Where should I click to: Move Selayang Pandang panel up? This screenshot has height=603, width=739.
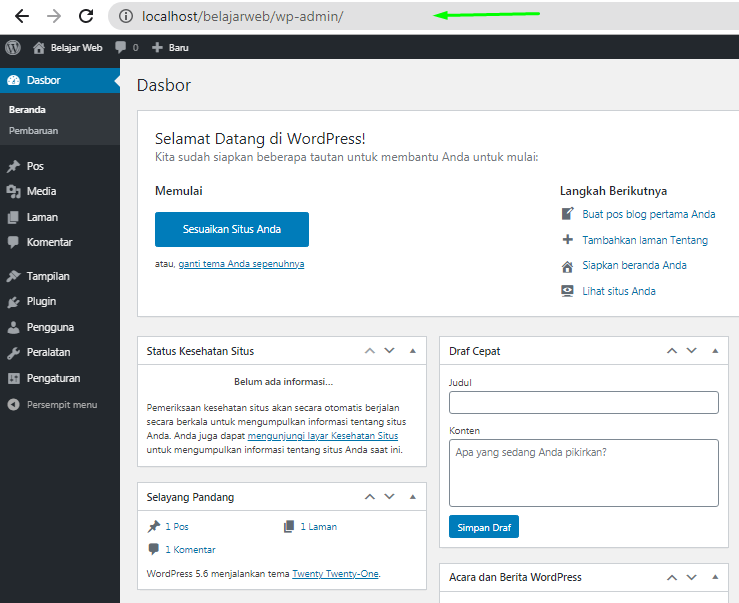pos(370,497)
